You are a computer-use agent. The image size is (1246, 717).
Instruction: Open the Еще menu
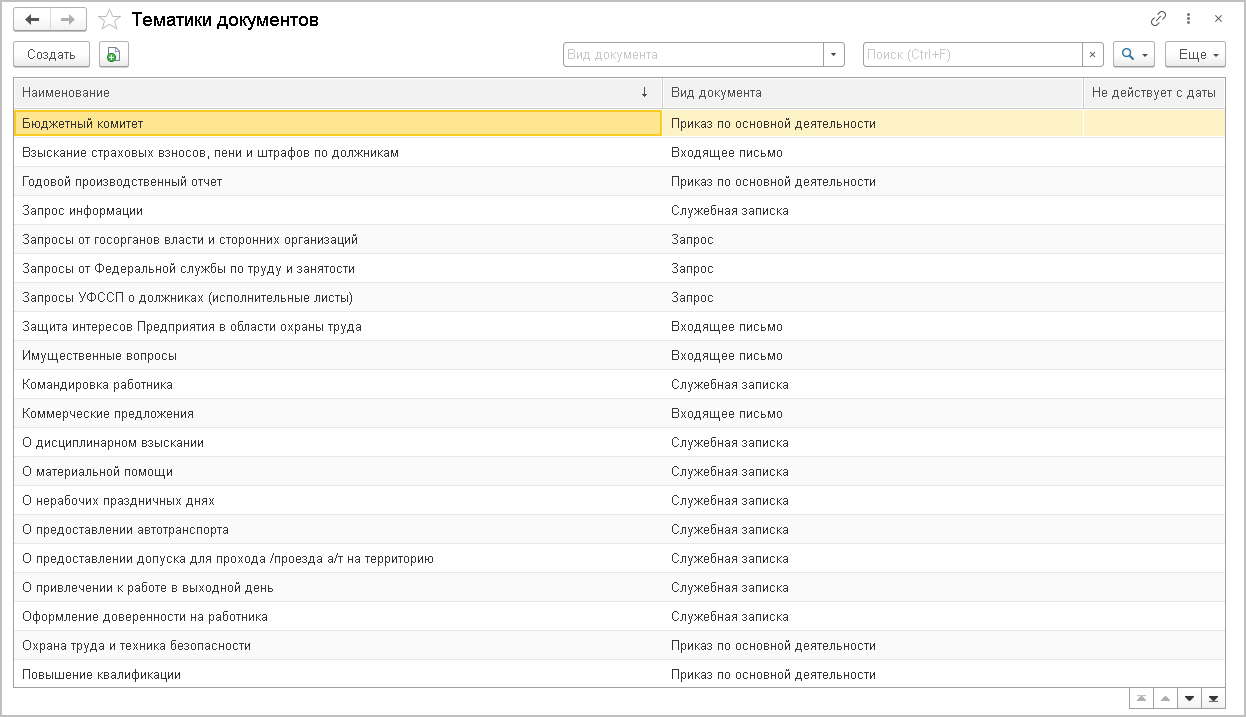click(1195, 55)
